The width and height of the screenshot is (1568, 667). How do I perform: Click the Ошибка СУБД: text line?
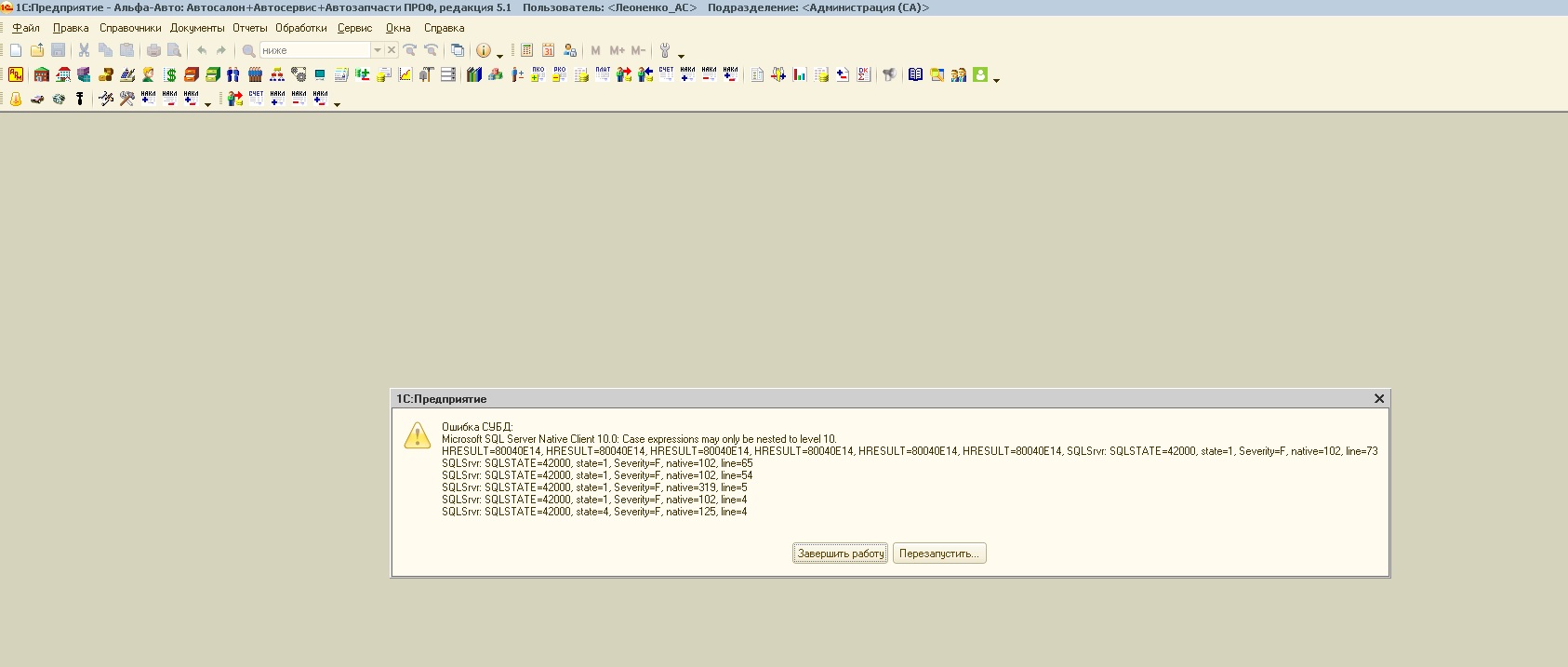(477, 427)
